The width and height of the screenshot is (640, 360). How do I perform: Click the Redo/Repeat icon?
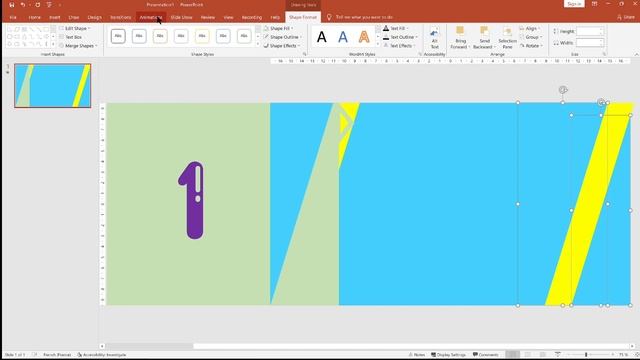[x=38, y=5]
